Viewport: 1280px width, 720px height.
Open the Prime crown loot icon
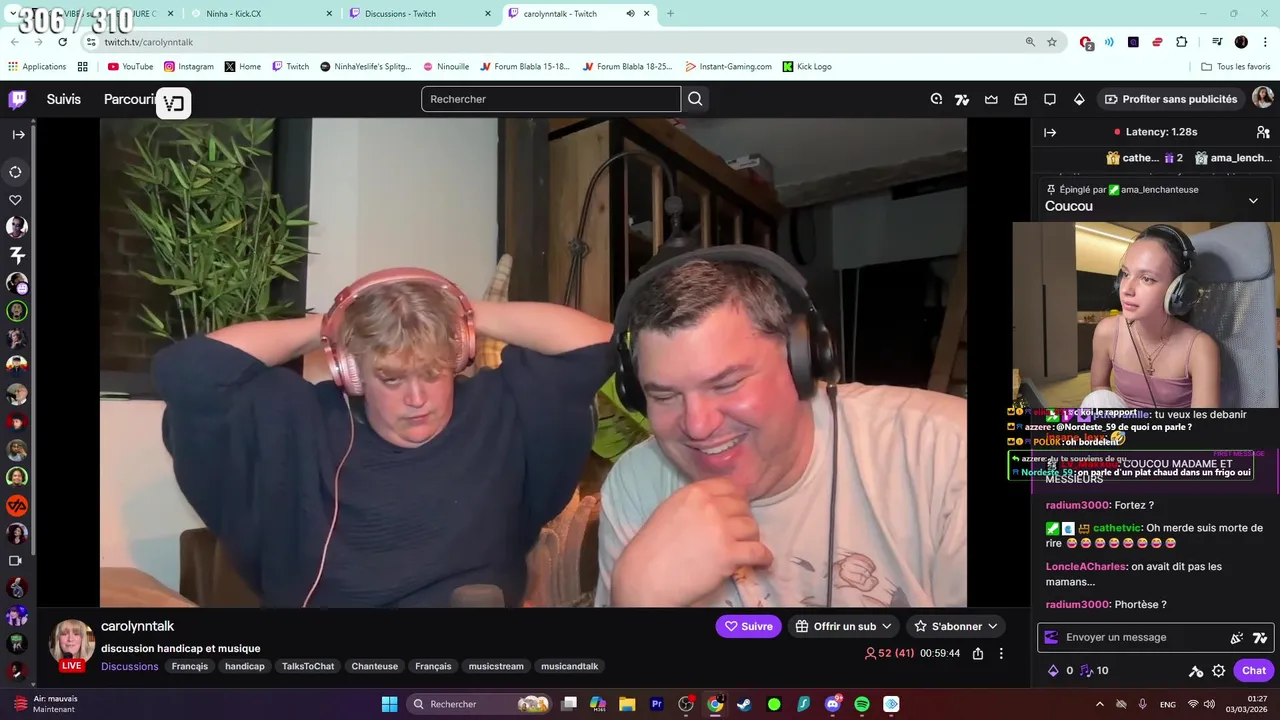[x=991, y=99]
